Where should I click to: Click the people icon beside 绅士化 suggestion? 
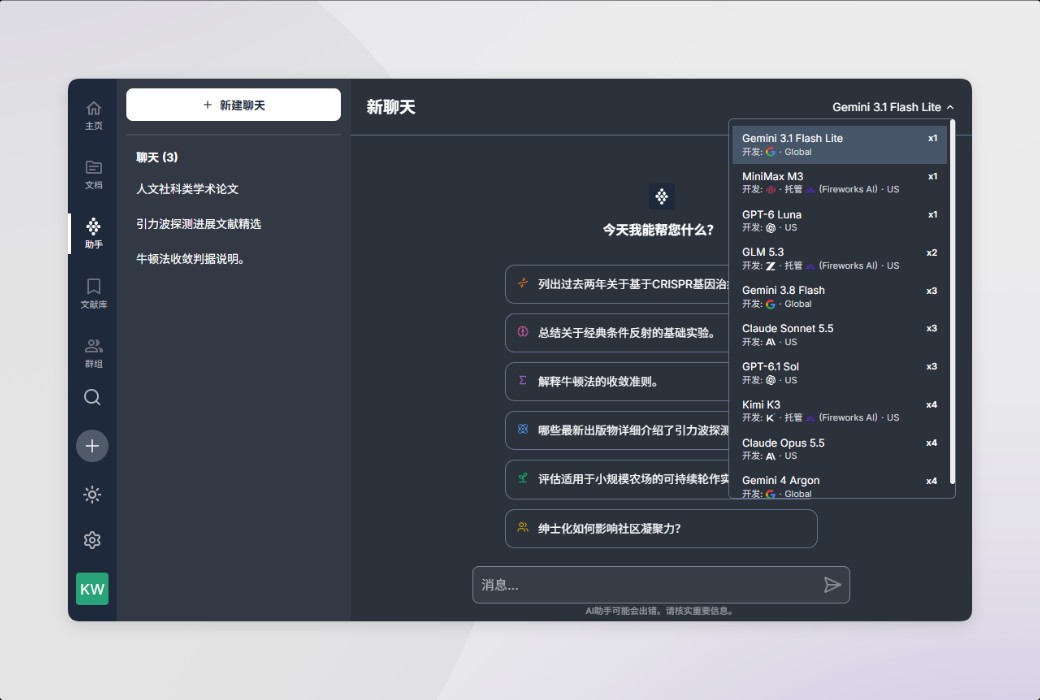click(523, 527)
